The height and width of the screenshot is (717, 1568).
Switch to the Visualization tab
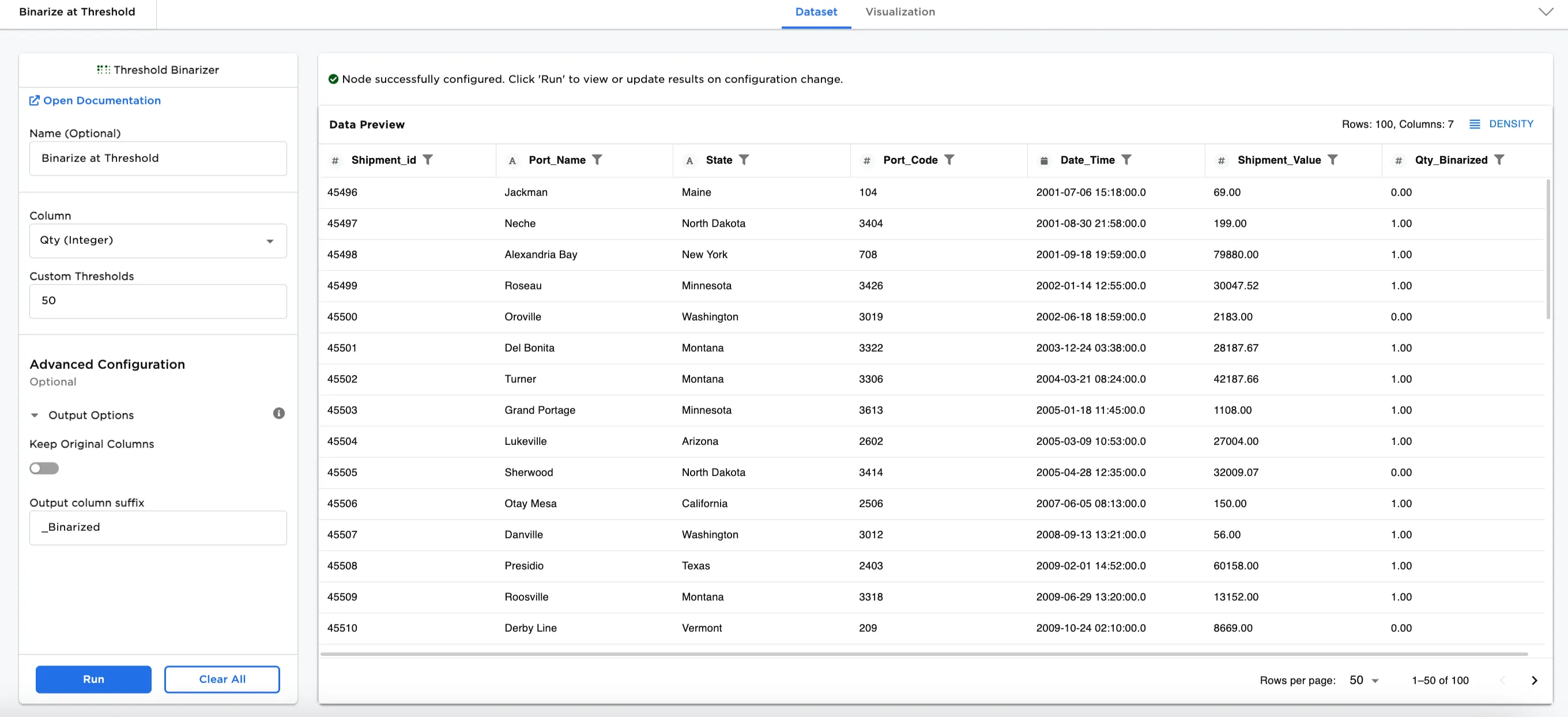click(900, 12)
